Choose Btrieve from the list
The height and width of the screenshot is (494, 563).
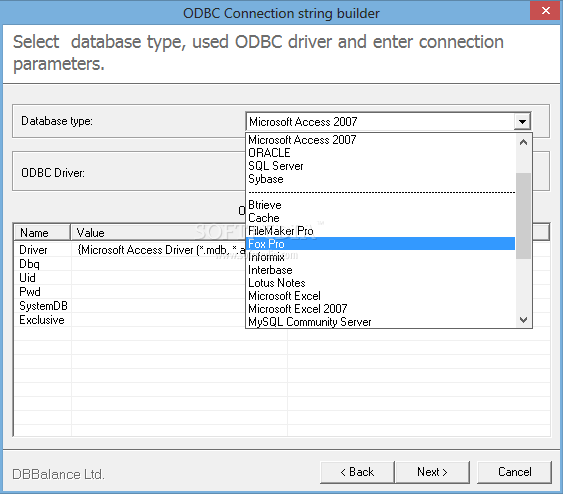[x=381, y=205]
